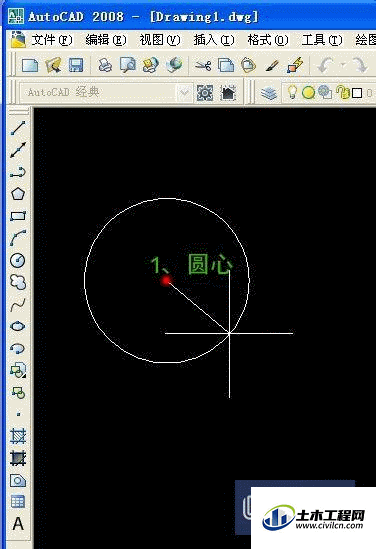Select the Revision Cloud tool
The width and height of the screenshot is (376, 549).
pos(18,282)
